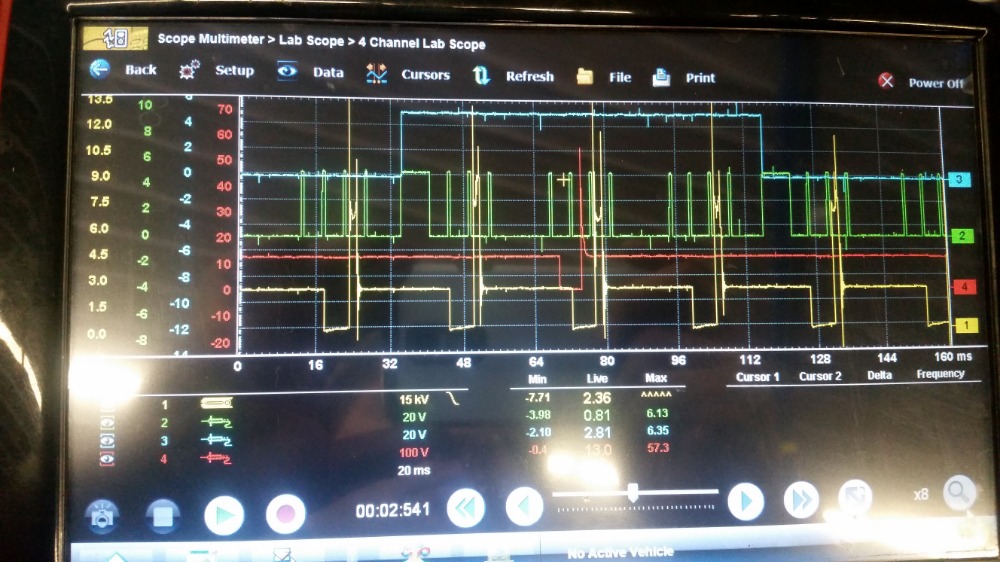The image size is (1000, 562).
Task: Click the magnifying glass zoom icon
Action: coord(958,492)
